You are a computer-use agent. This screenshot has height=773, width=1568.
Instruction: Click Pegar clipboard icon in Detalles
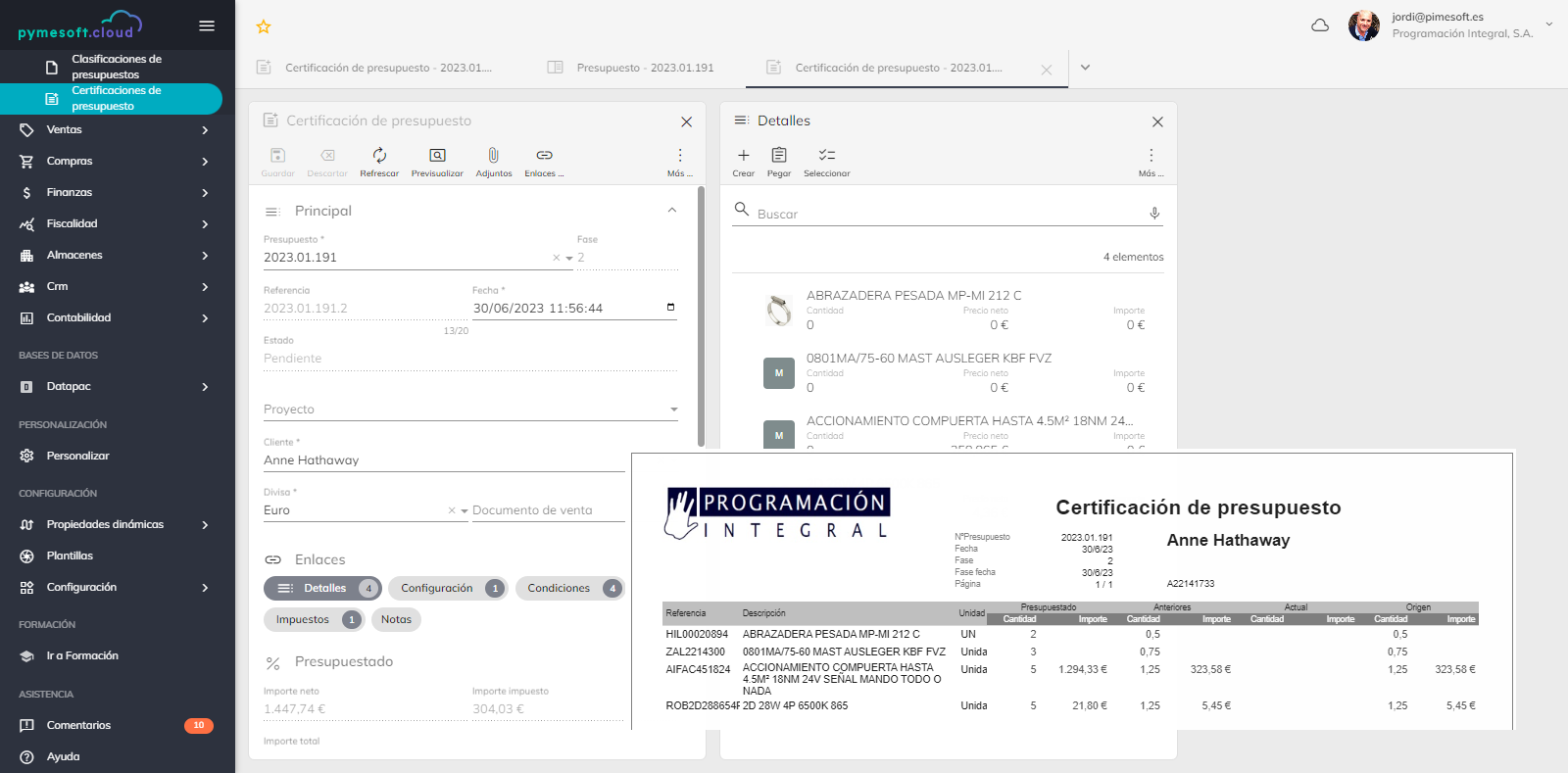click(779, 156)
